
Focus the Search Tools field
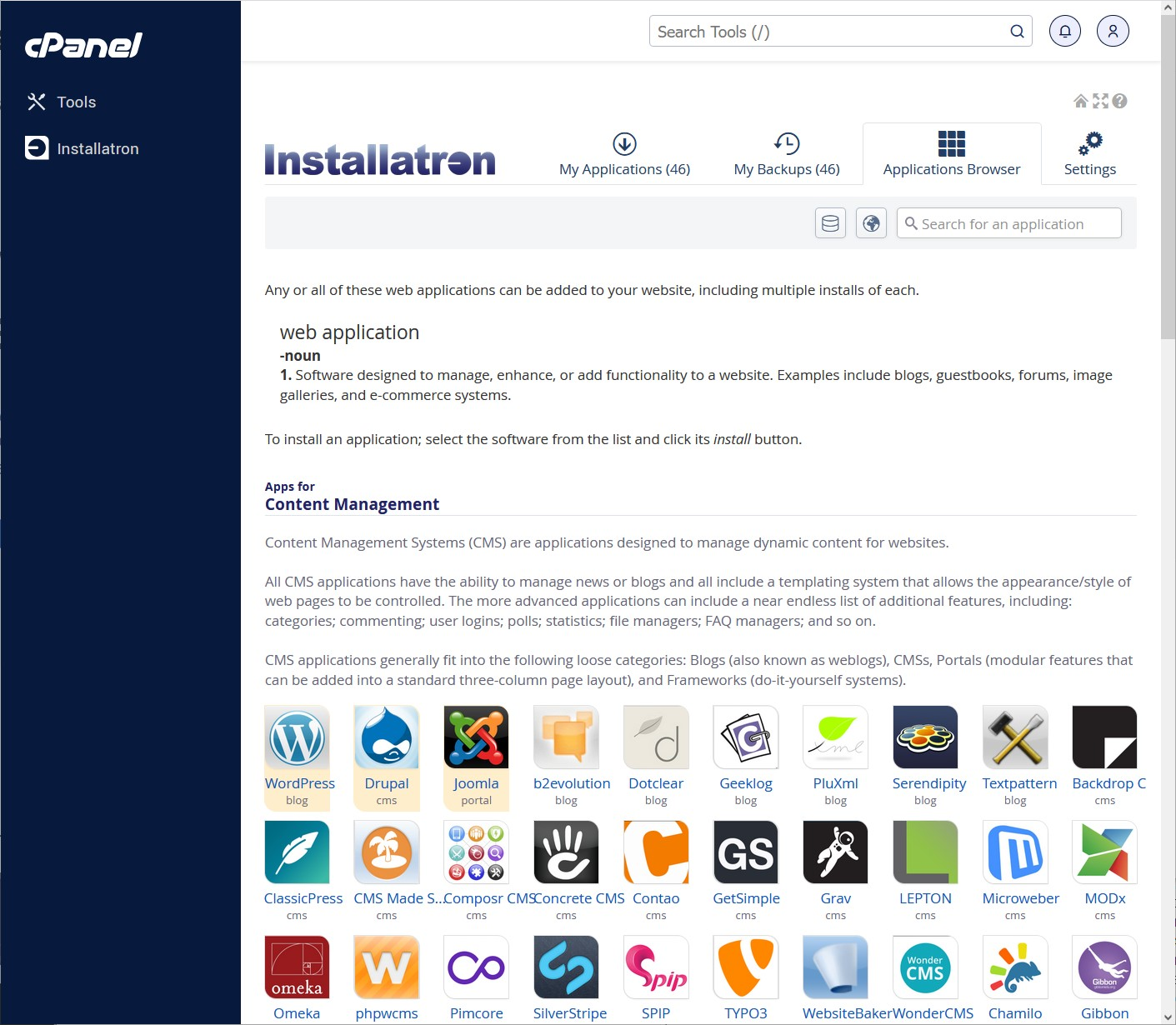(x=841, y=32)
